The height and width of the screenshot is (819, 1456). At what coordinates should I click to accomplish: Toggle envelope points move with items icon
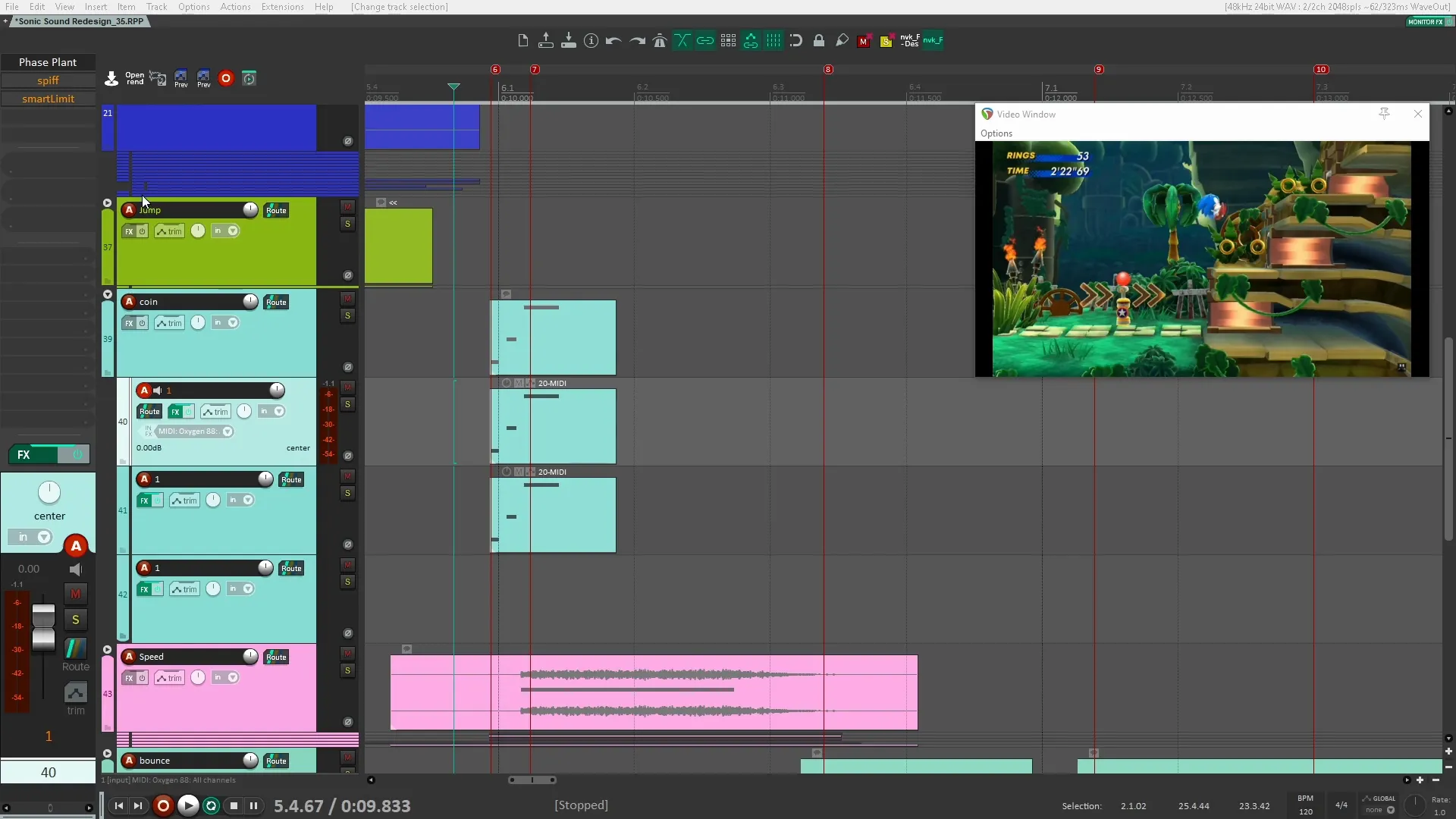click(x=751, y=41)
